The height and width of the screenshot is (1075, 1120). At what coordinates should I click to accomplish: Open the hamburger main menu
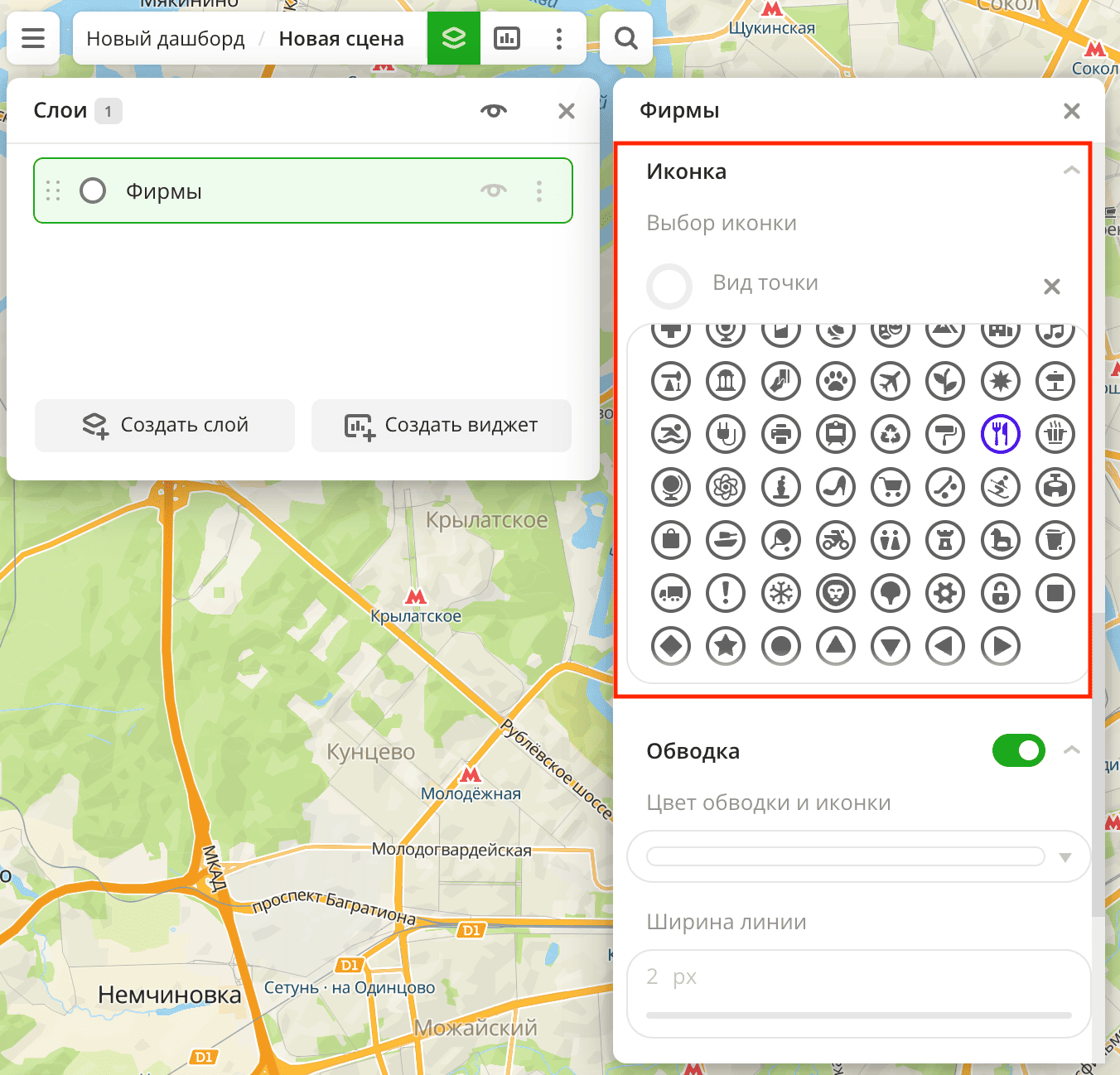(x=33, y=38)
